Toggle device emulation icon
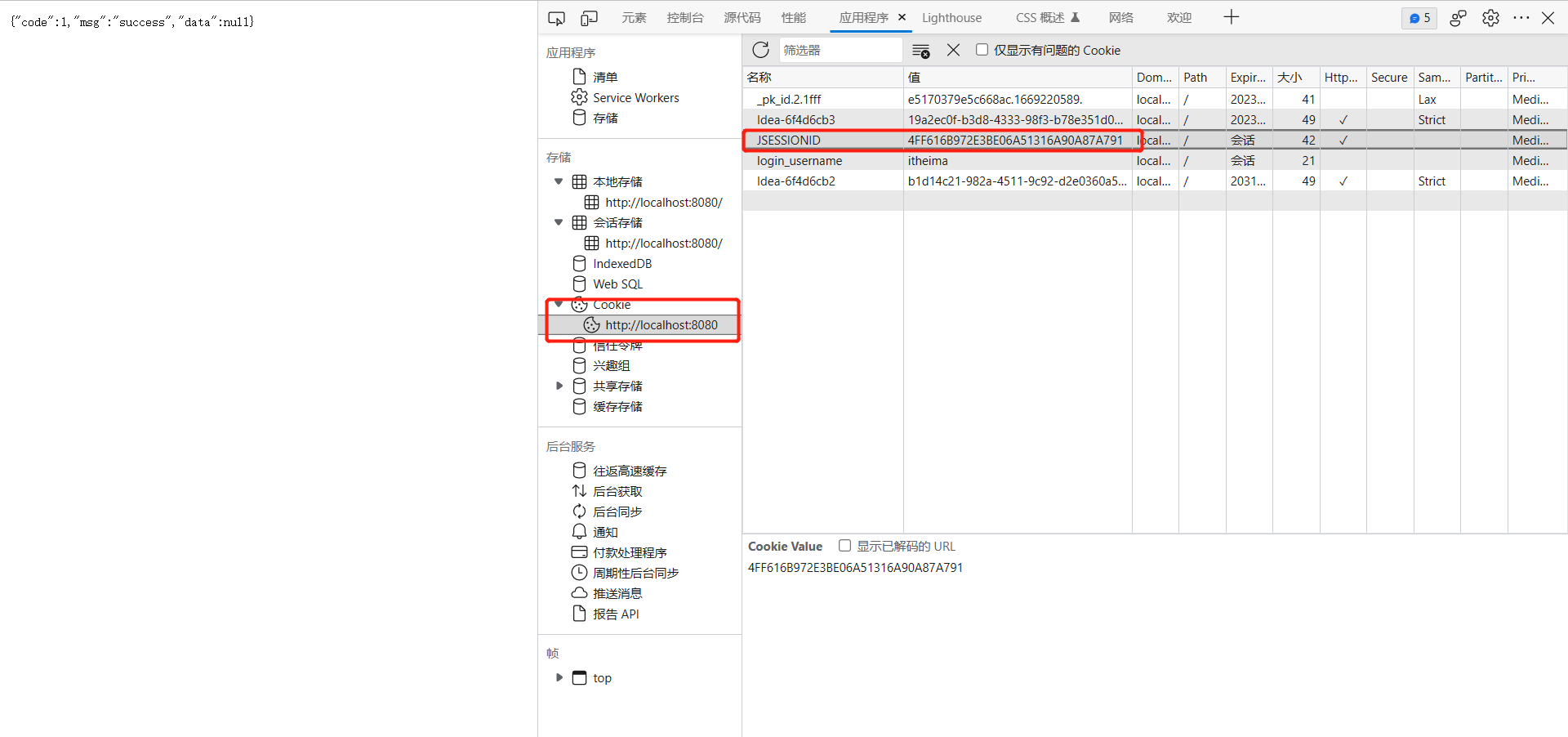 click(x=589, y=18)
